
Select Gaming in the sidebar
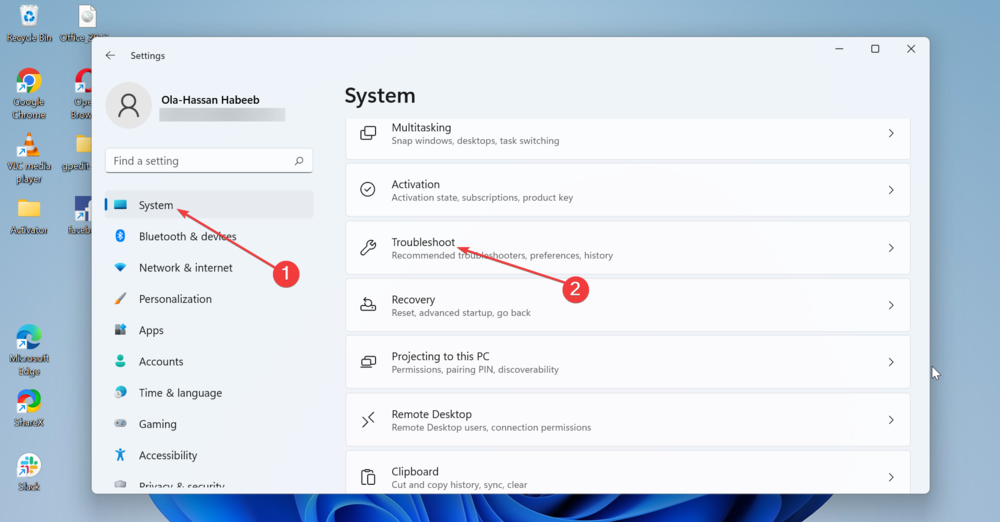click(209, 424)
